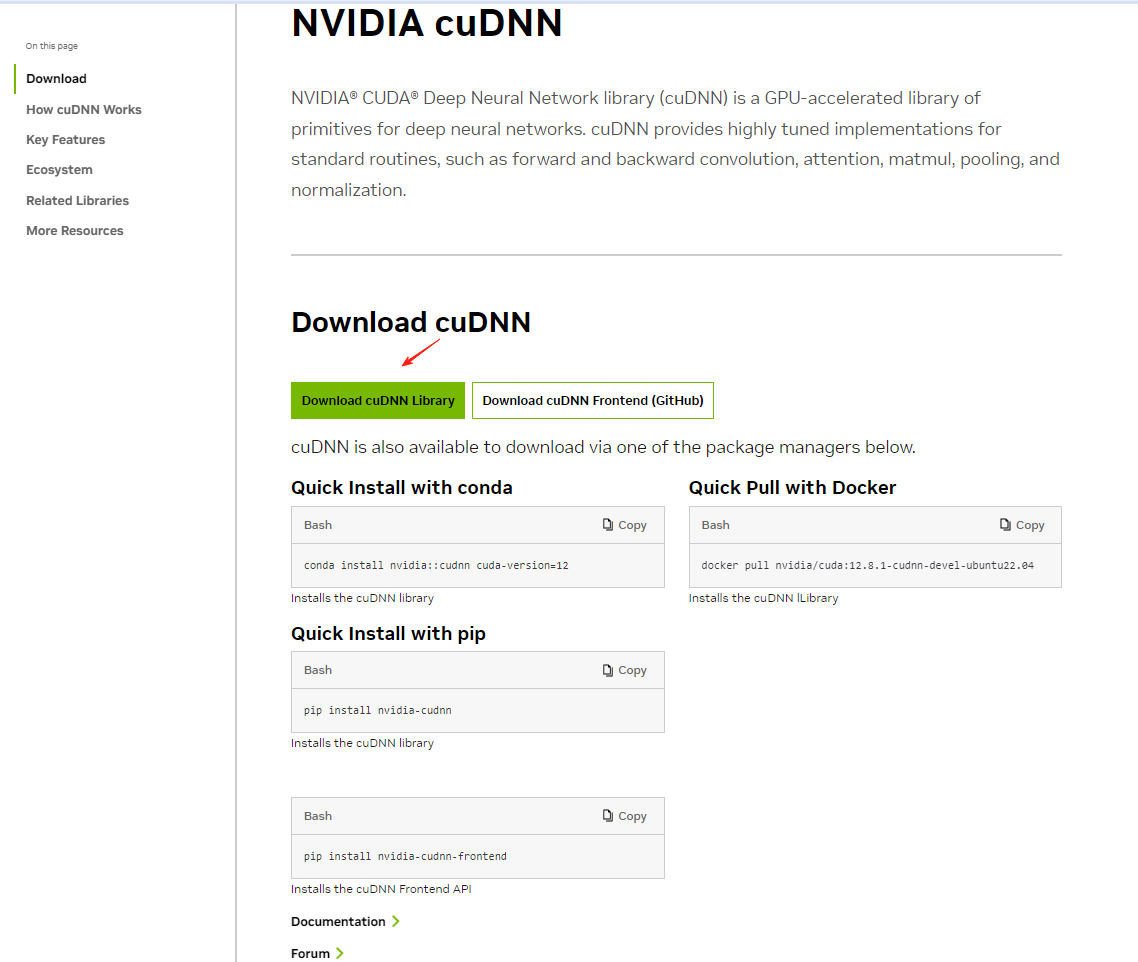Select the docker pull command text

coord(866,564)
